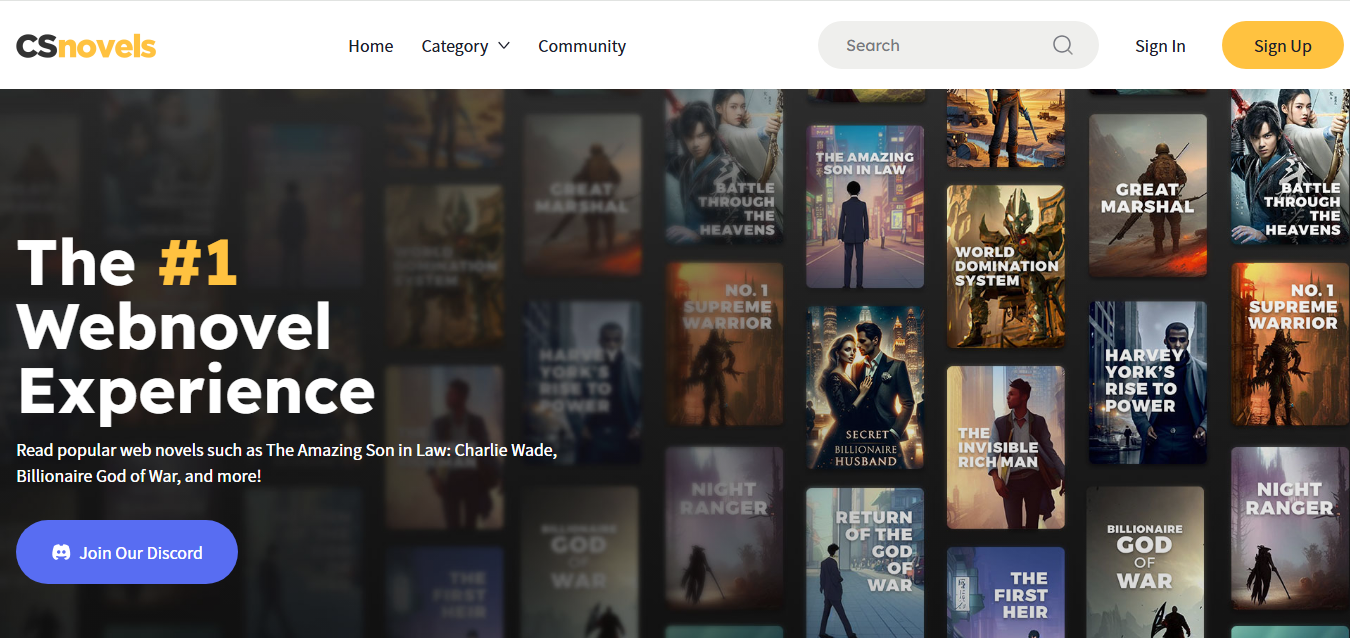The image size is (1350, 638).
Task: Click the CSnovels logo
Action: point(86,46)
